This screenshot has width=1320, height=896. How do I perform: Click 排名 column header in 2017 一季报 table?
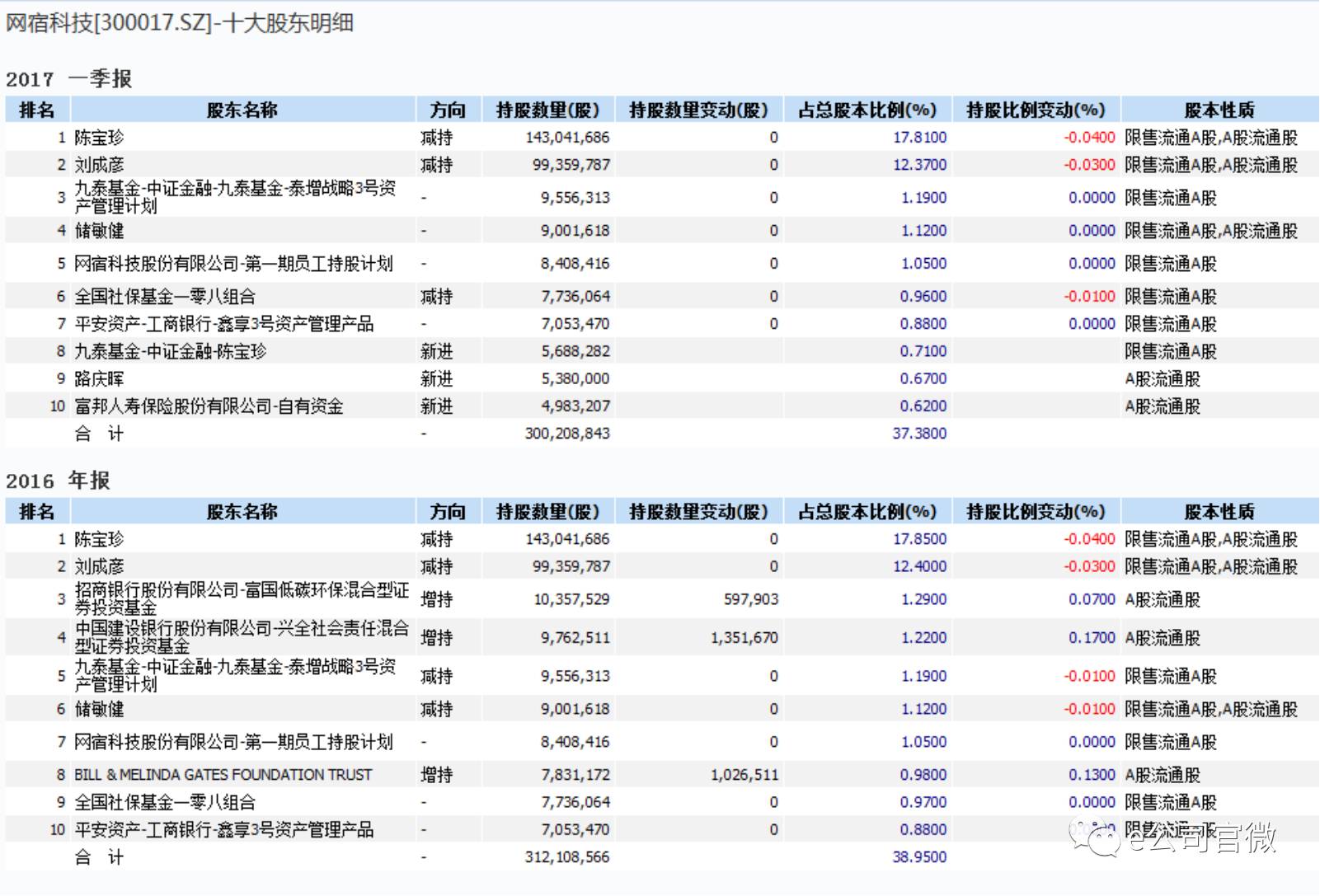pyautogui.click(x=37, y=110)
